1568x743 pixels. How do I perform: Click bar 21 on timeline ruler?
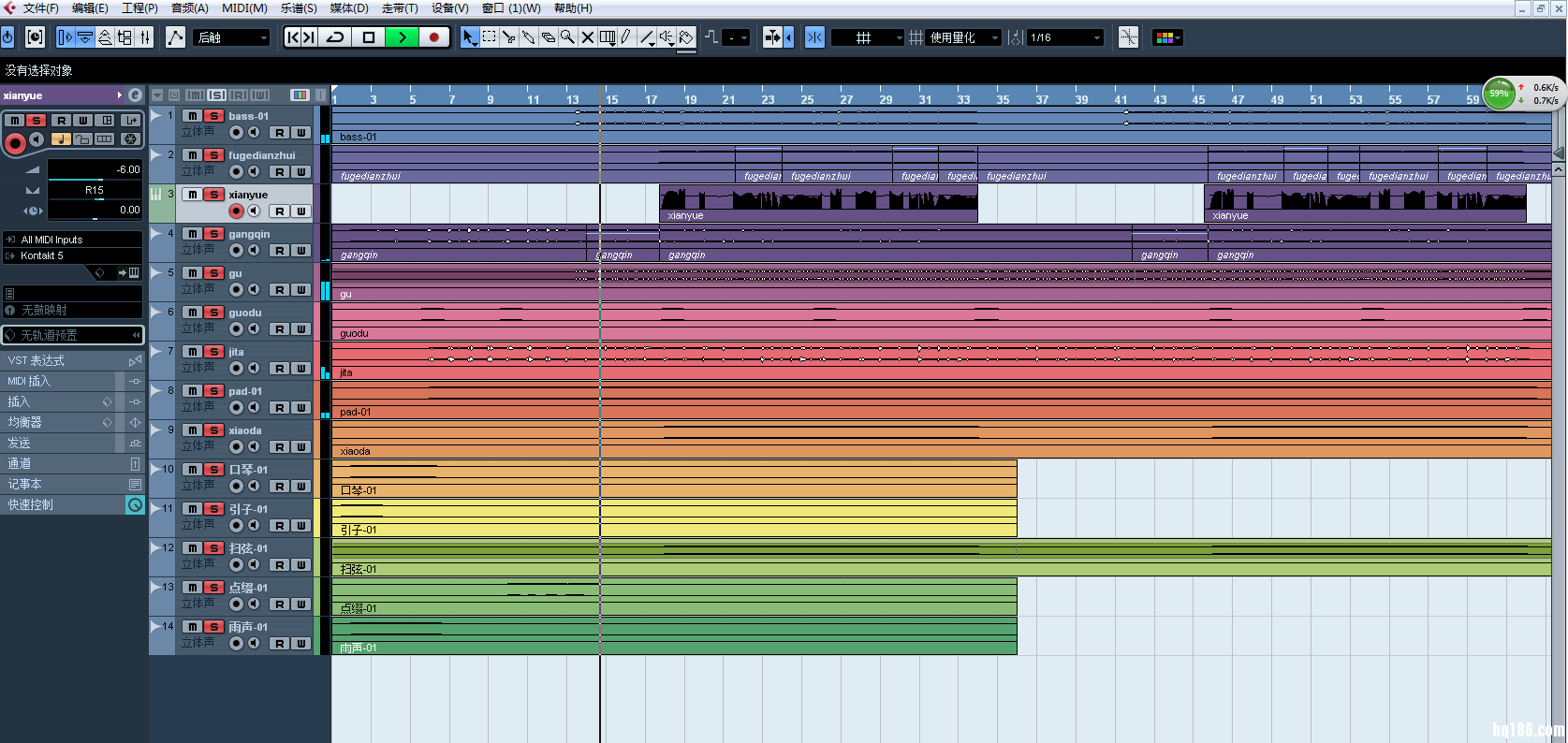[728, 99]
